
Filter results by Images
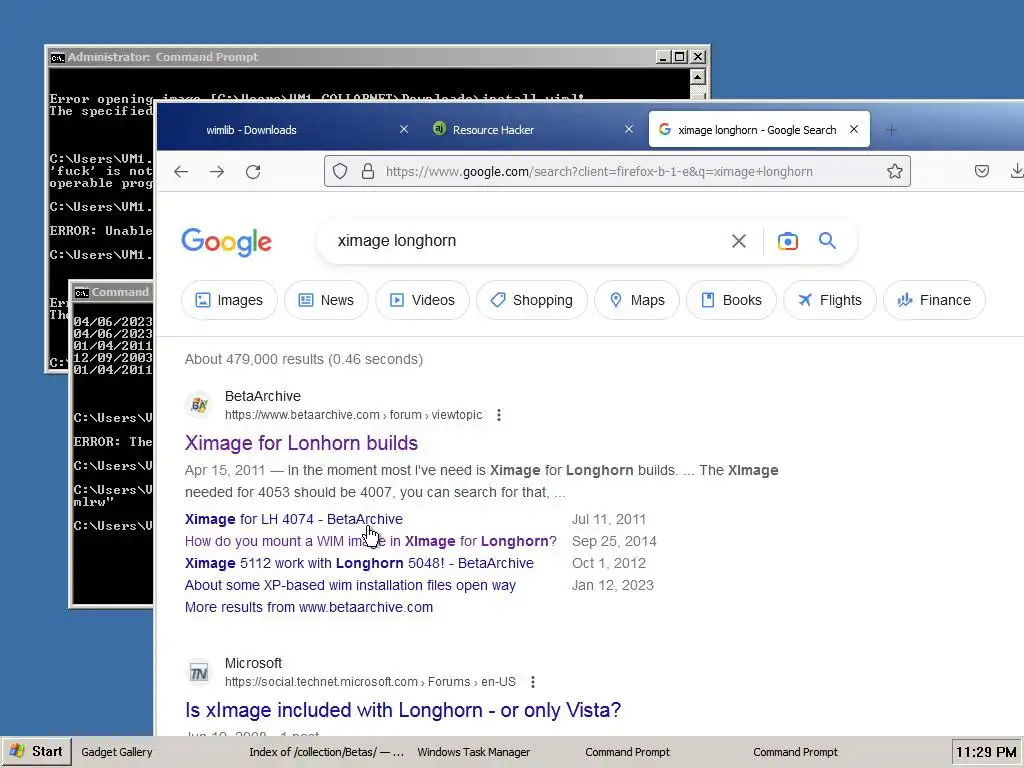(x=229, y=300)
